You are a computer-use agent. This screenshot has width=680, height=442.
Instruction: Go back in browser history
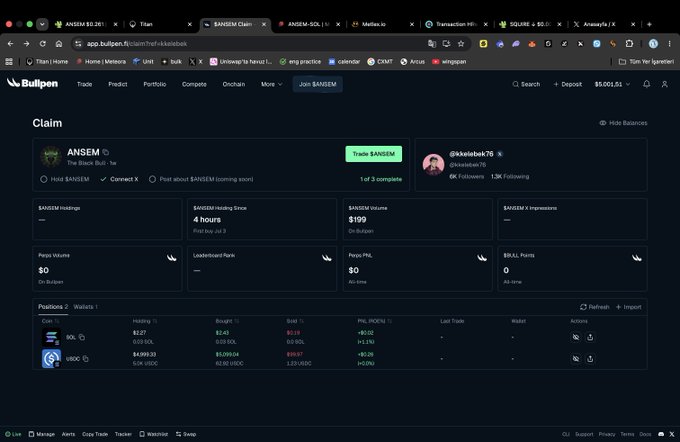[10, 43]
